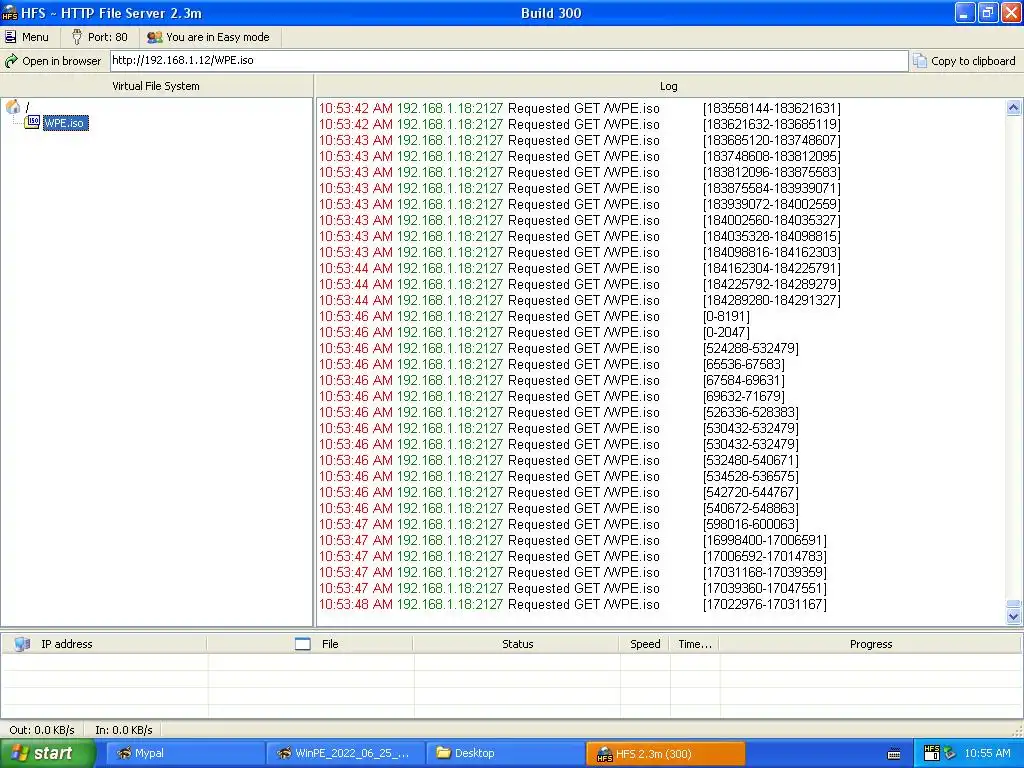Switch to WinPE_2022_06_25 taskbar window
The width and height of the screenshot is (1024, 768).
[x=345, y=753]
